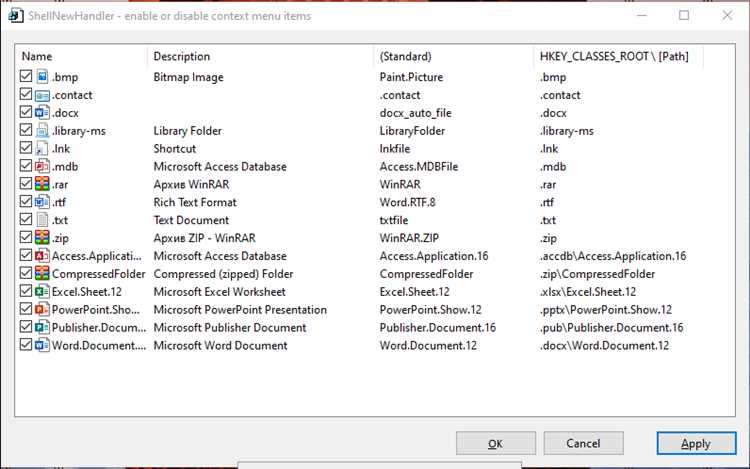
Task: Select the 'Bitmap Image' description text
Action: (x=188, y=77)
